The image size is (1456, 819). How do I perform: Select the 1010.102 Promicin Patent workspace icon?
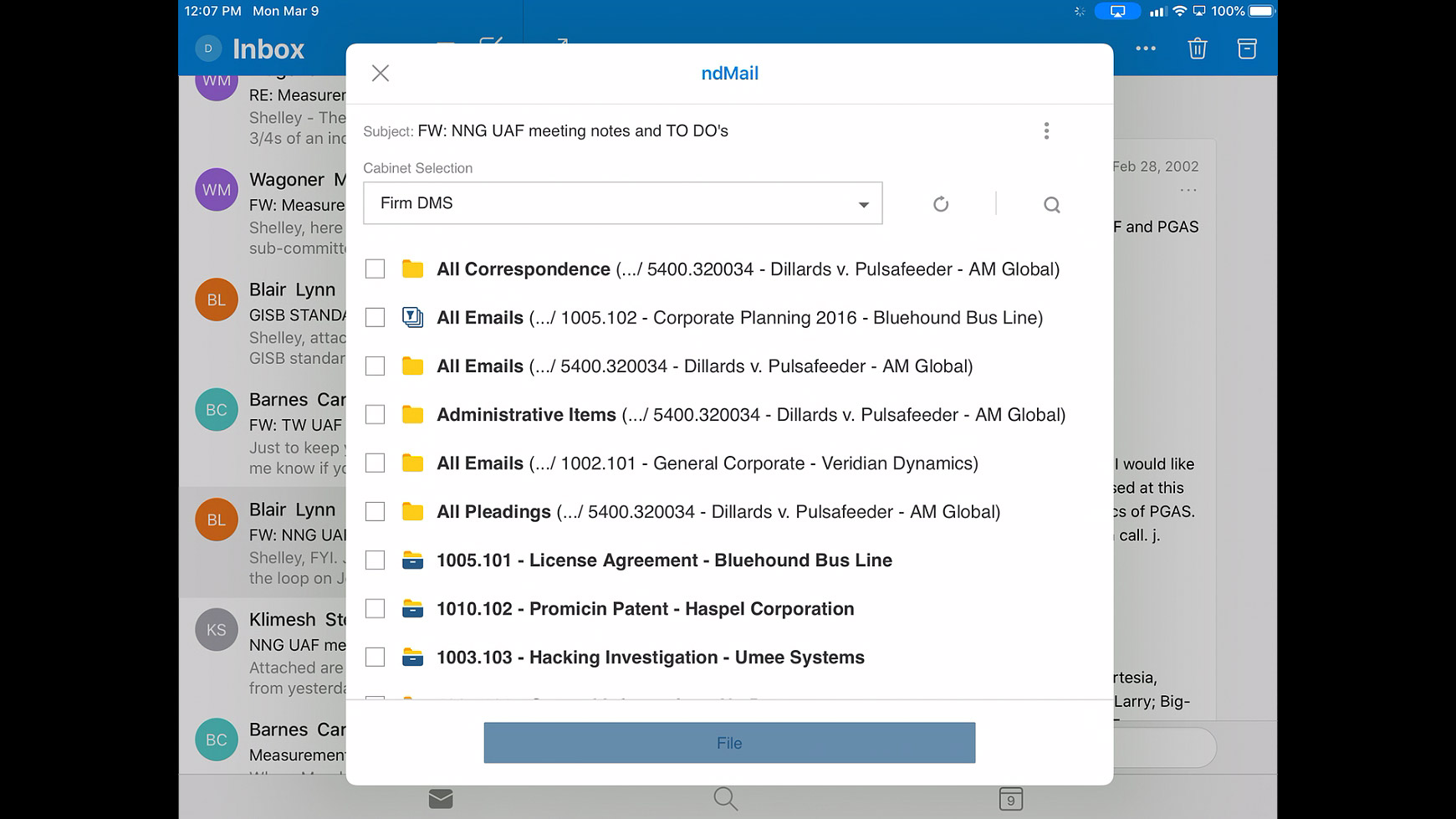(412, 609)
